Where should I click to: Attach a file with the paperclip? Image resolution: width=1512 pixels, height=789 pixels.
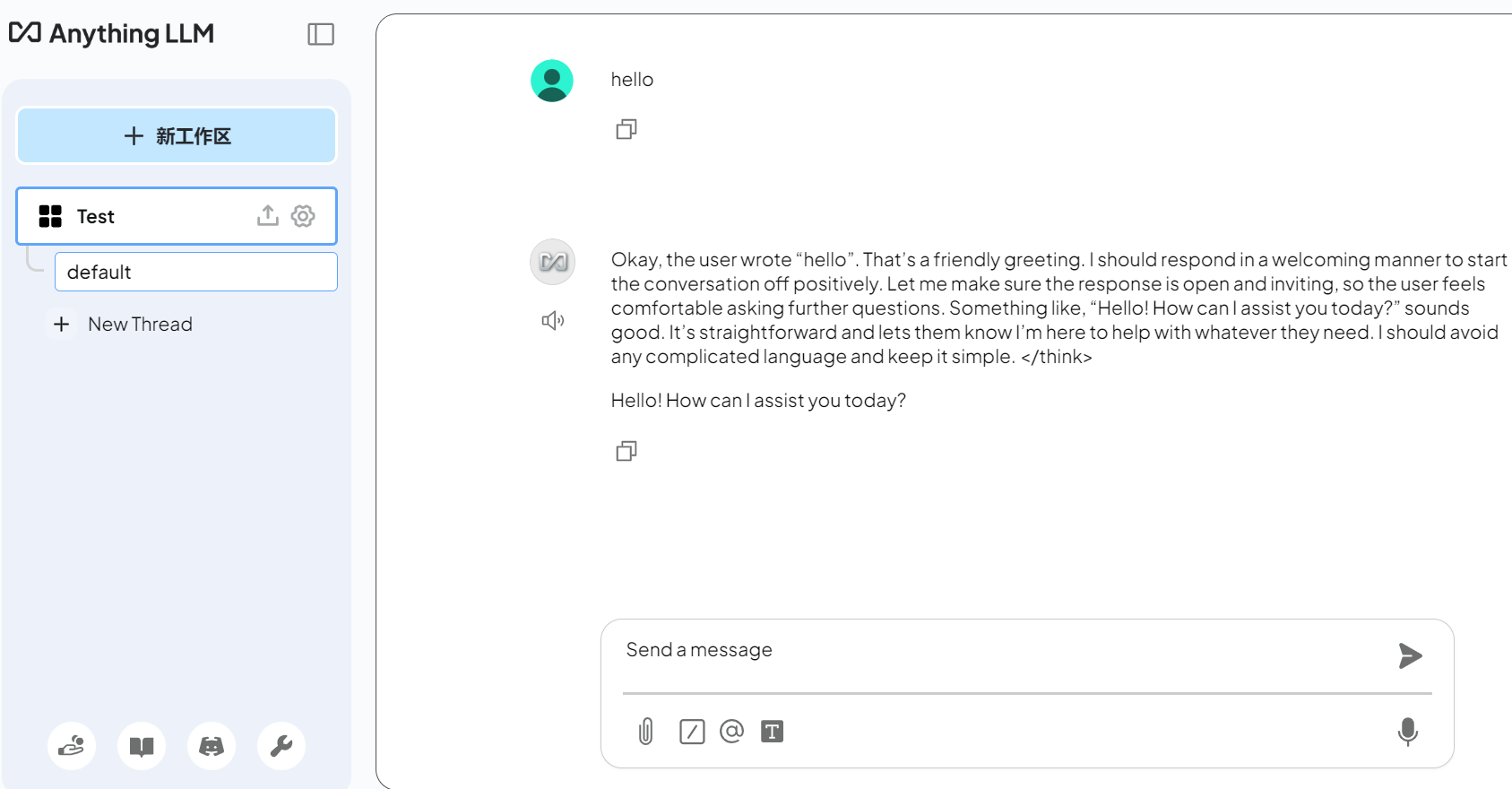pyautogui.click(x=645, y=732)
